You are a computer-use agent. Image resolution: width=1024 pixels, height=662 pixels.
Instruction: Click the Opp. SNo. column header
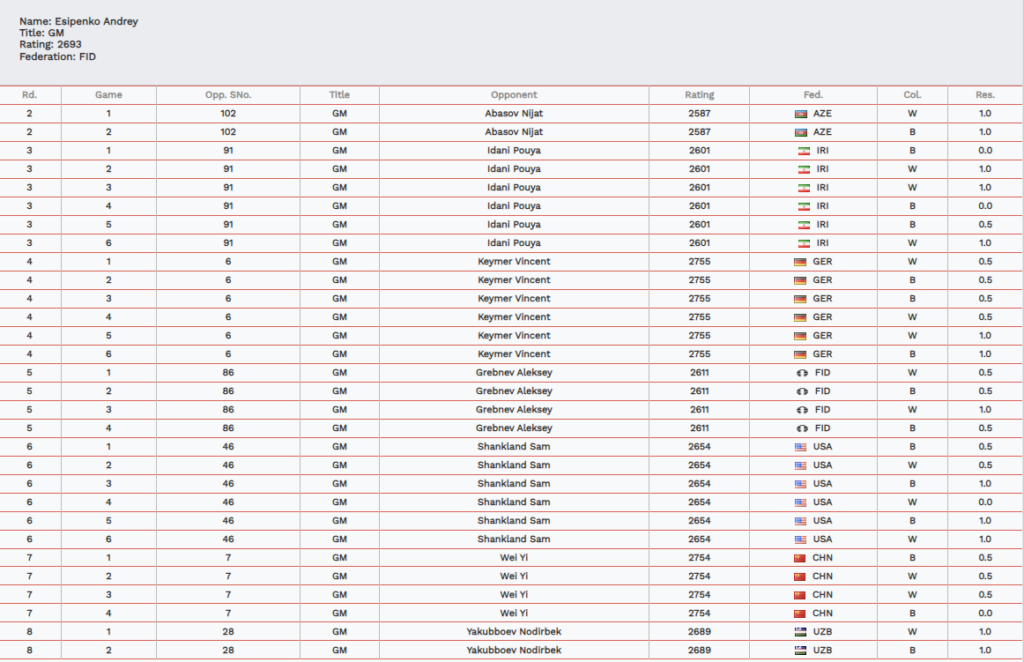[228, 95]
